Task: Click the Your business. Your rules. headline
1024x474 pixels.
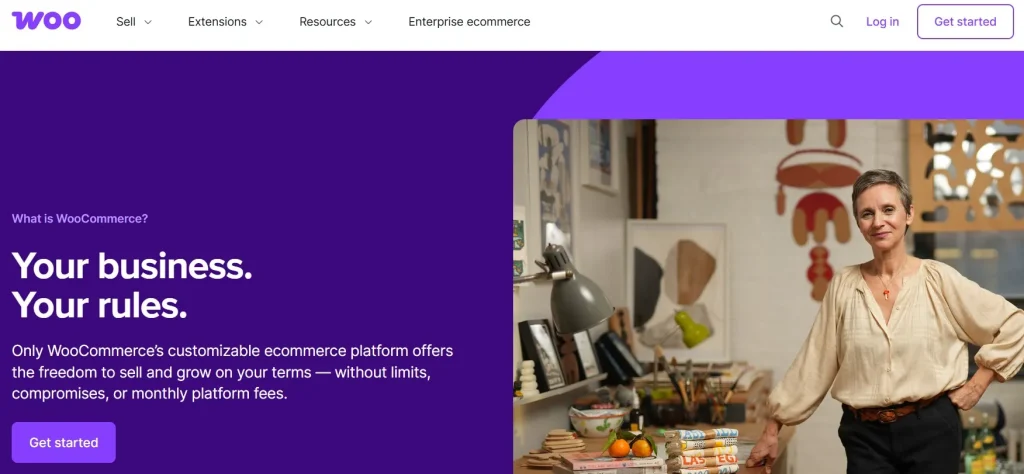Action: 132,285
